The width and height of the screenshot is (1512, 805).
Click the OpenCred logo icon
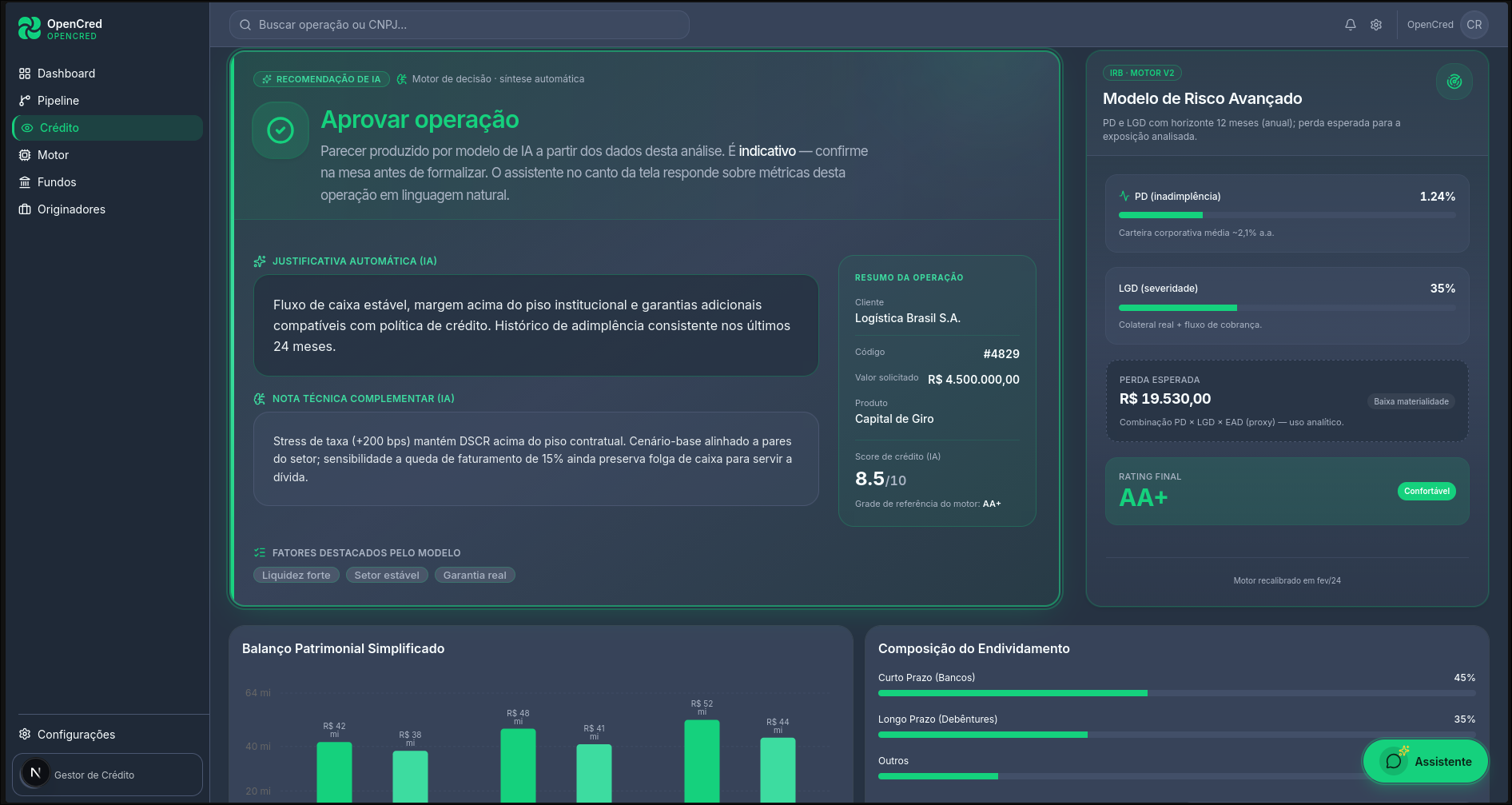click(x=30, y=28)
